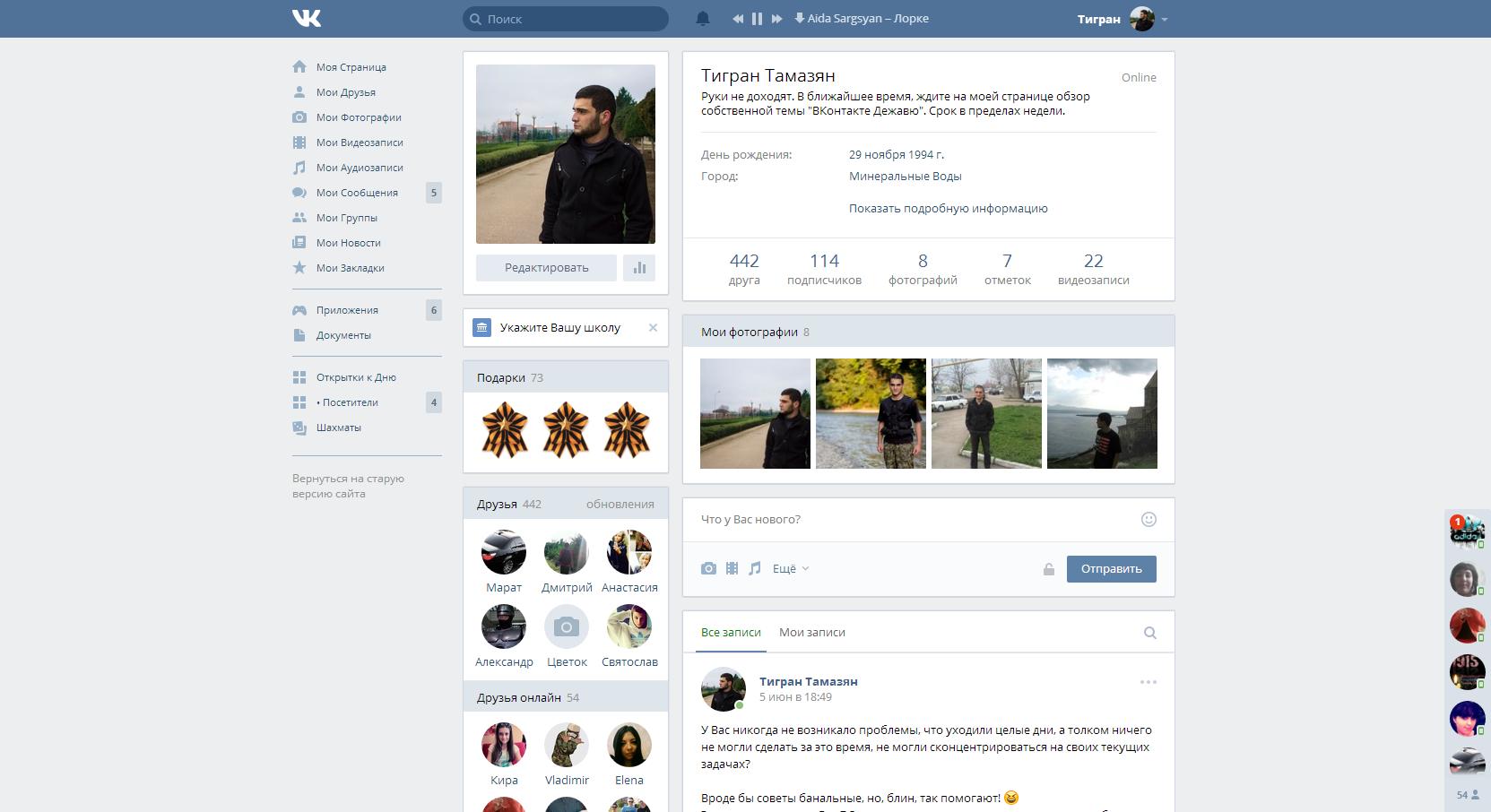Open Мои Фотографии section
The image size is (1491, 812).
pos(359,117)
